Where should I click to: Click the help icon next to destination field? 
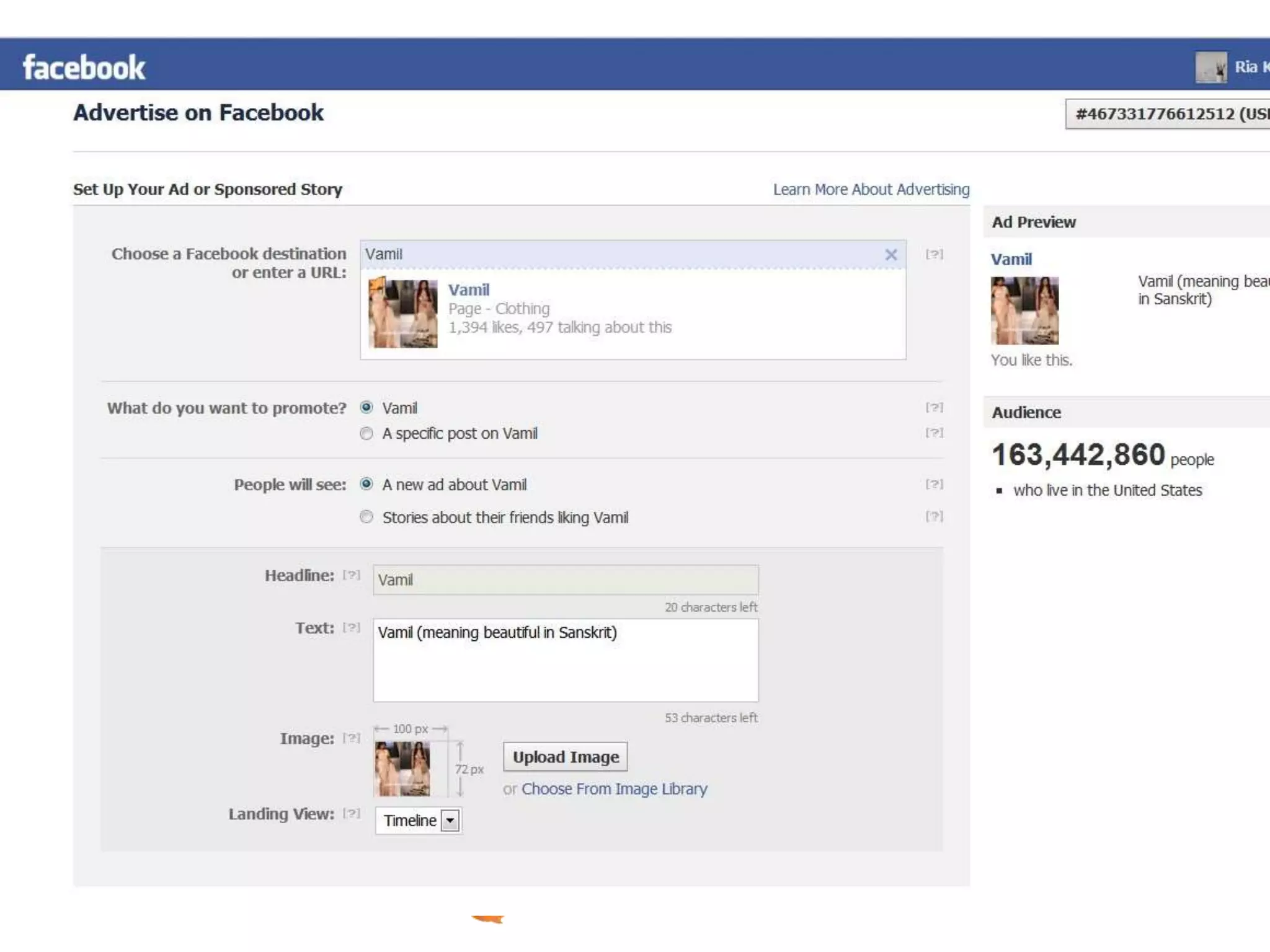pos(934,254)
